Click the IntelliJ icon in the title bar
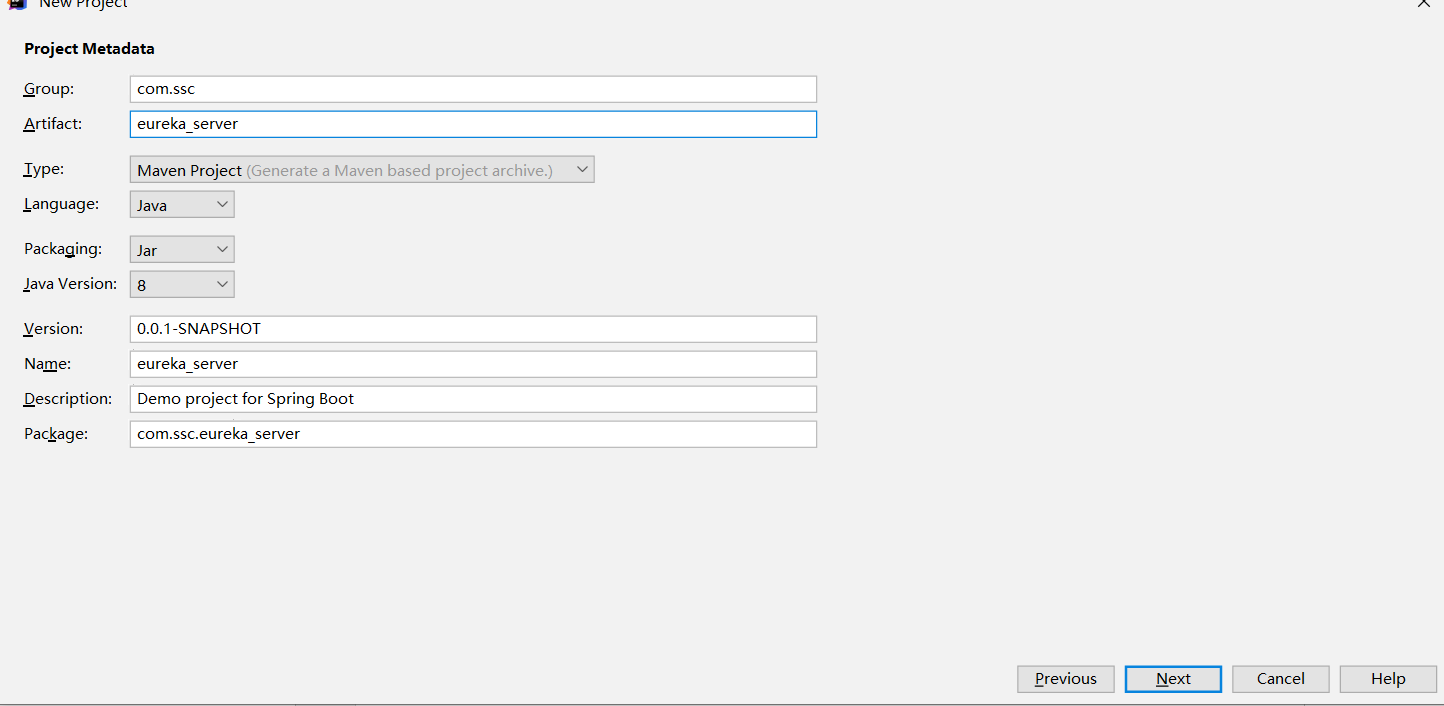1444x706 pixels. coord(17,4)
